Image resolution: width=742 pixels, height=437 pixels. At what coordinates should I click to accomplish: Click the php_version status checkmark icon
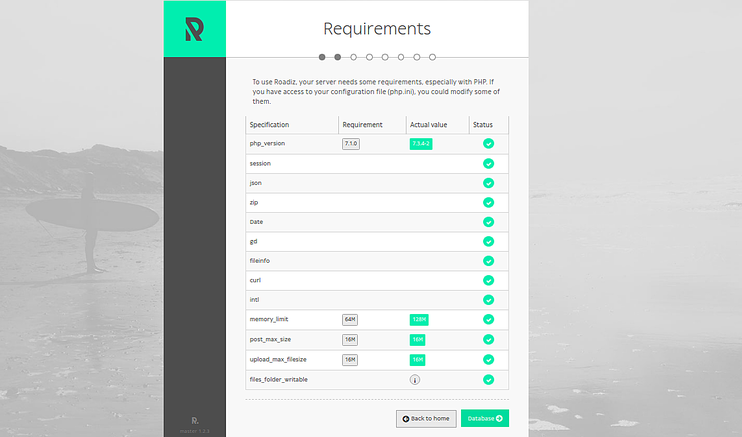click(x=488, y=144)
